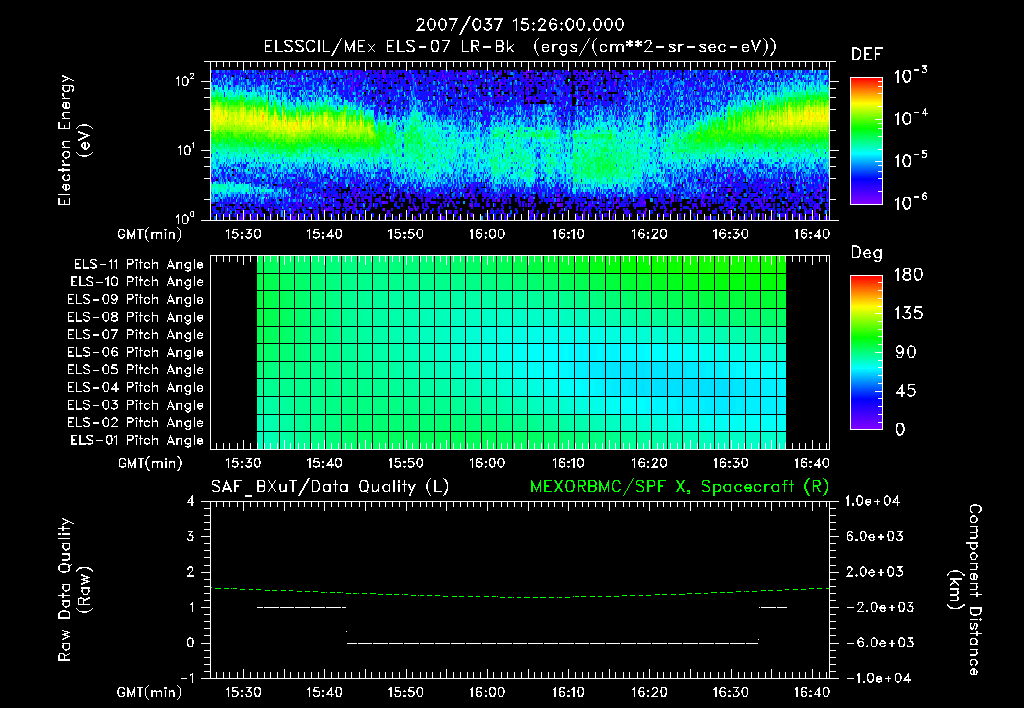This screenshot has height=708, width=1024.
Task: Click GMT(min) label under the data quality panel
Action: (149, 692)
